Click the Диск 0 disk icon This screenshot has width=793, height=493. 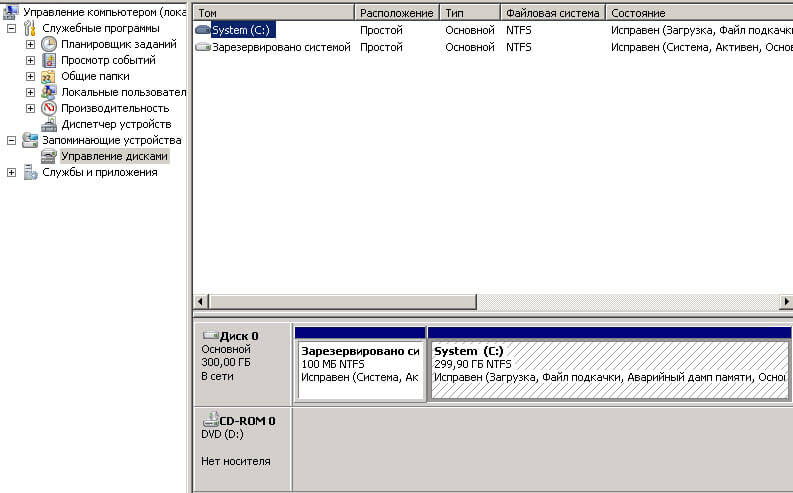coord(210,335)
